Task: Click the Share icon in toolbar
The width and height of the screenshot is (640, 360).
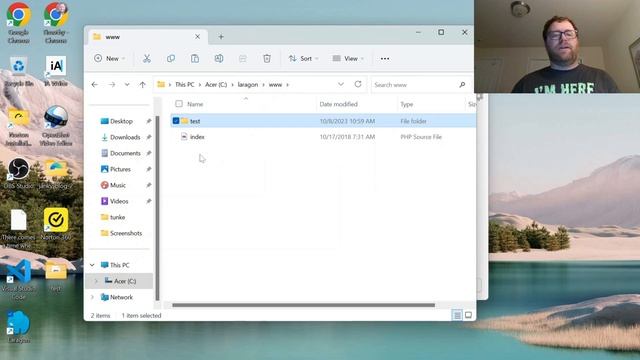Action: tap(243, 59)
